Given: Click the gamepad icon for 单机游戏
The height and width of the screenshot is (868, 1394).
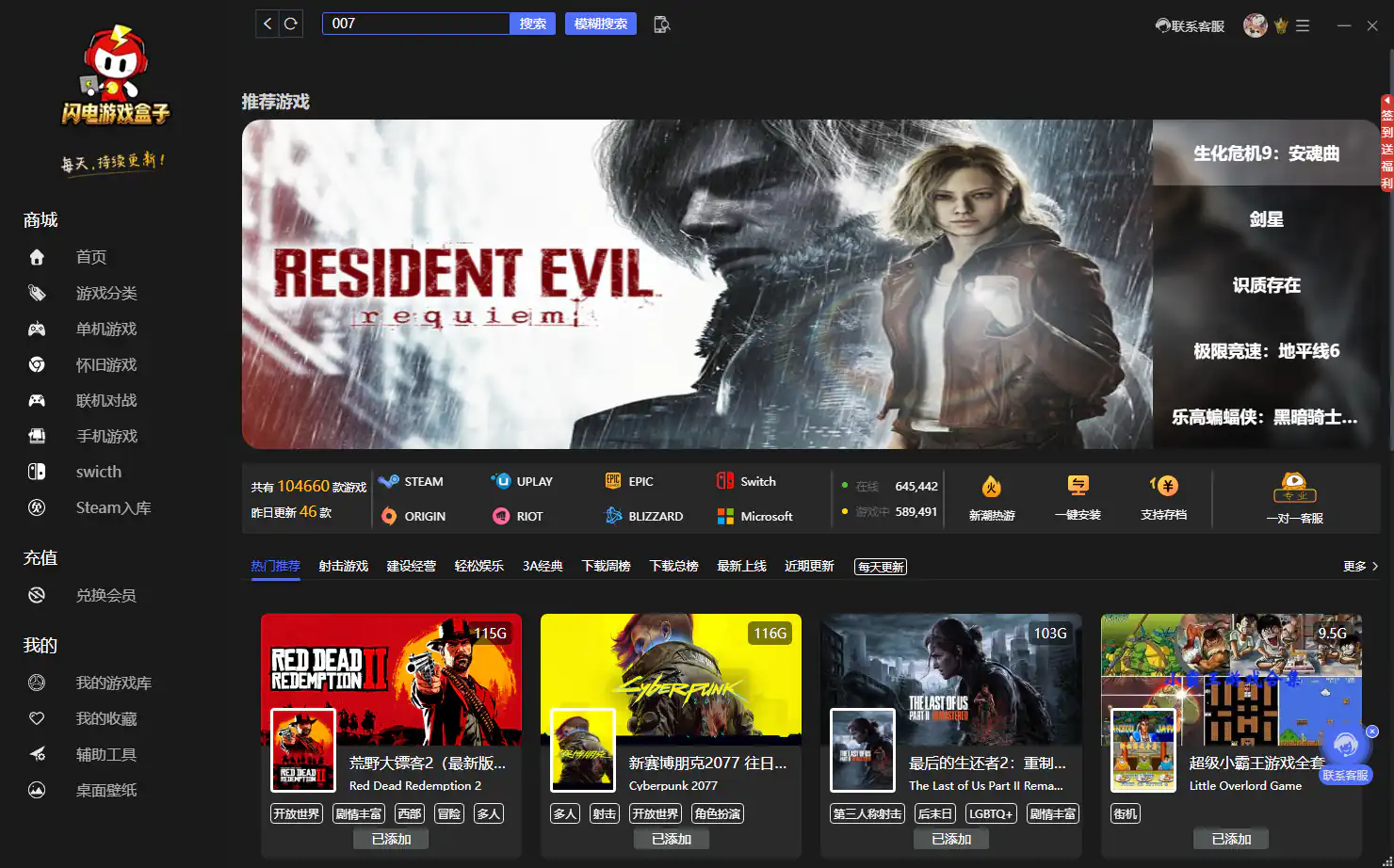Looking at the screenshot, I should tap(37, 329).
